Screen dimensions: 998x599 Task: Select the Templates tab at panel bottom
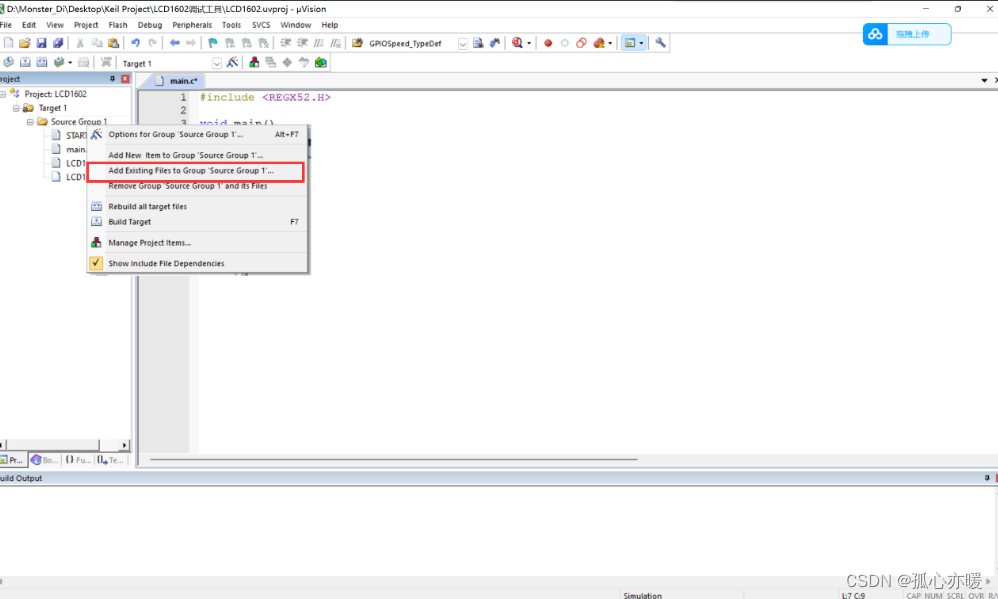[x=111, y=460]
